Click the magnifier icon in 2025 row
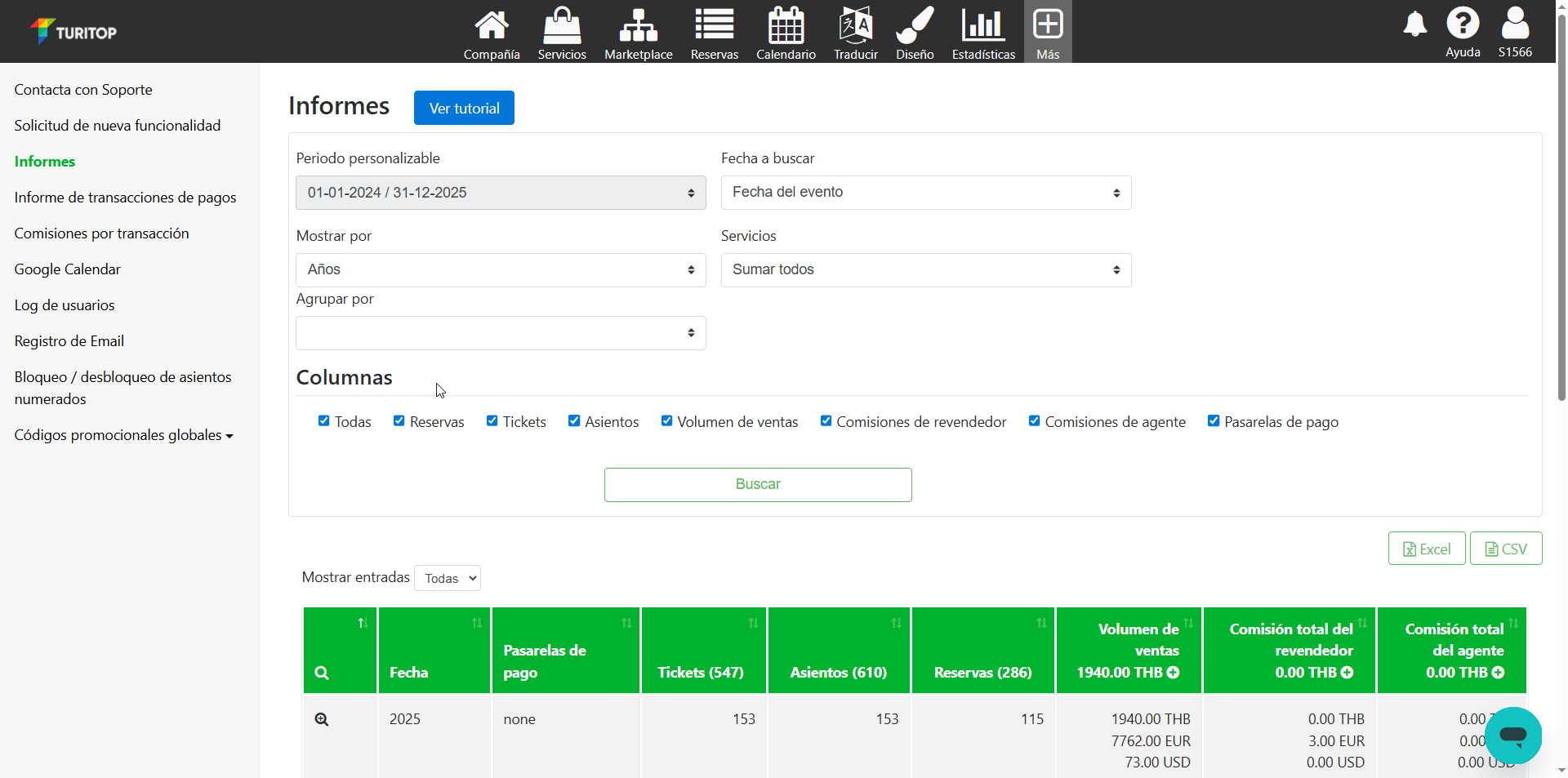Viewport: 1568px width, 778px height. click(322, 719)
